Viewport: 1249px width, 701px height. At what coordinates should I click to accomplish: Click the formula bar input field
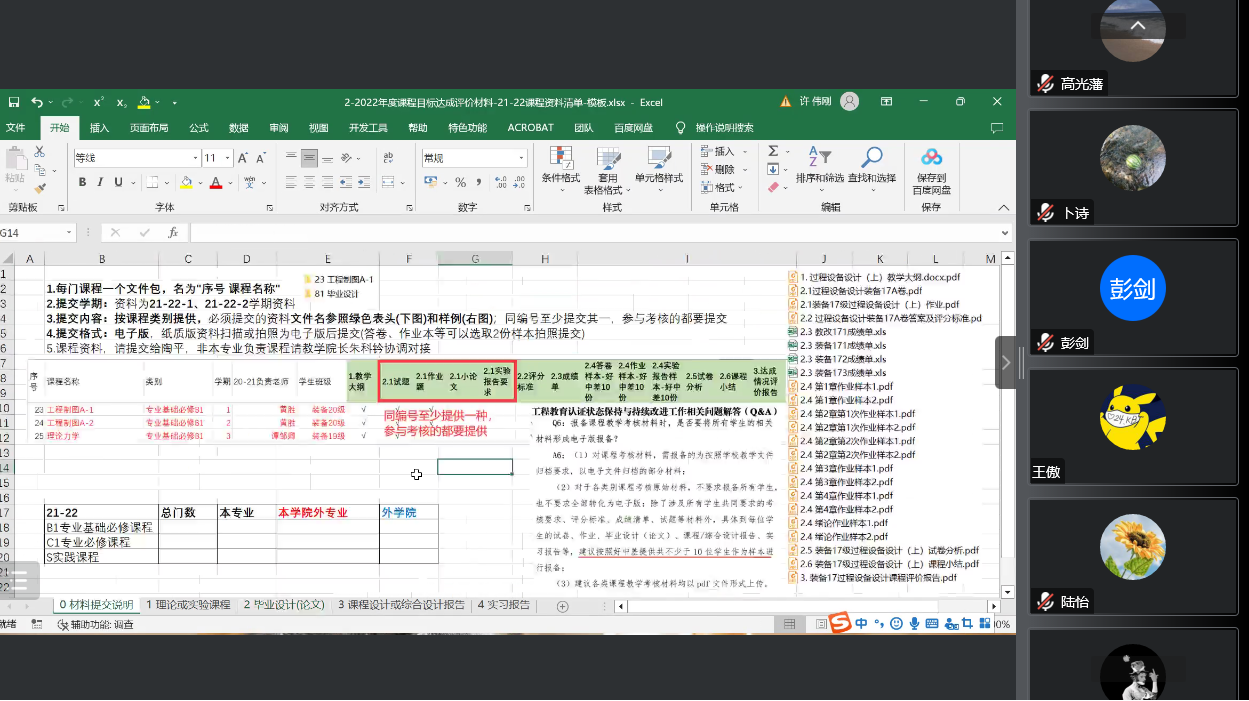pyautogui.click(x=594, y=232)
